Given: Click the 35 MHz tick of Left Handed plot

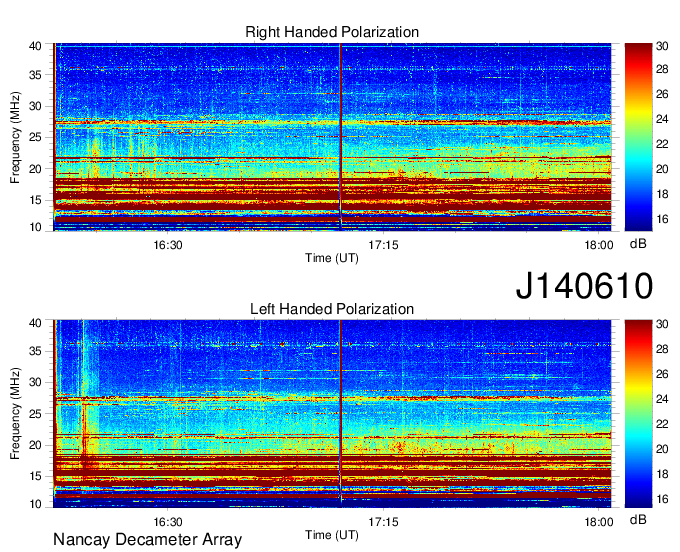Looking at the screenshot, I should tap(35, 351).
